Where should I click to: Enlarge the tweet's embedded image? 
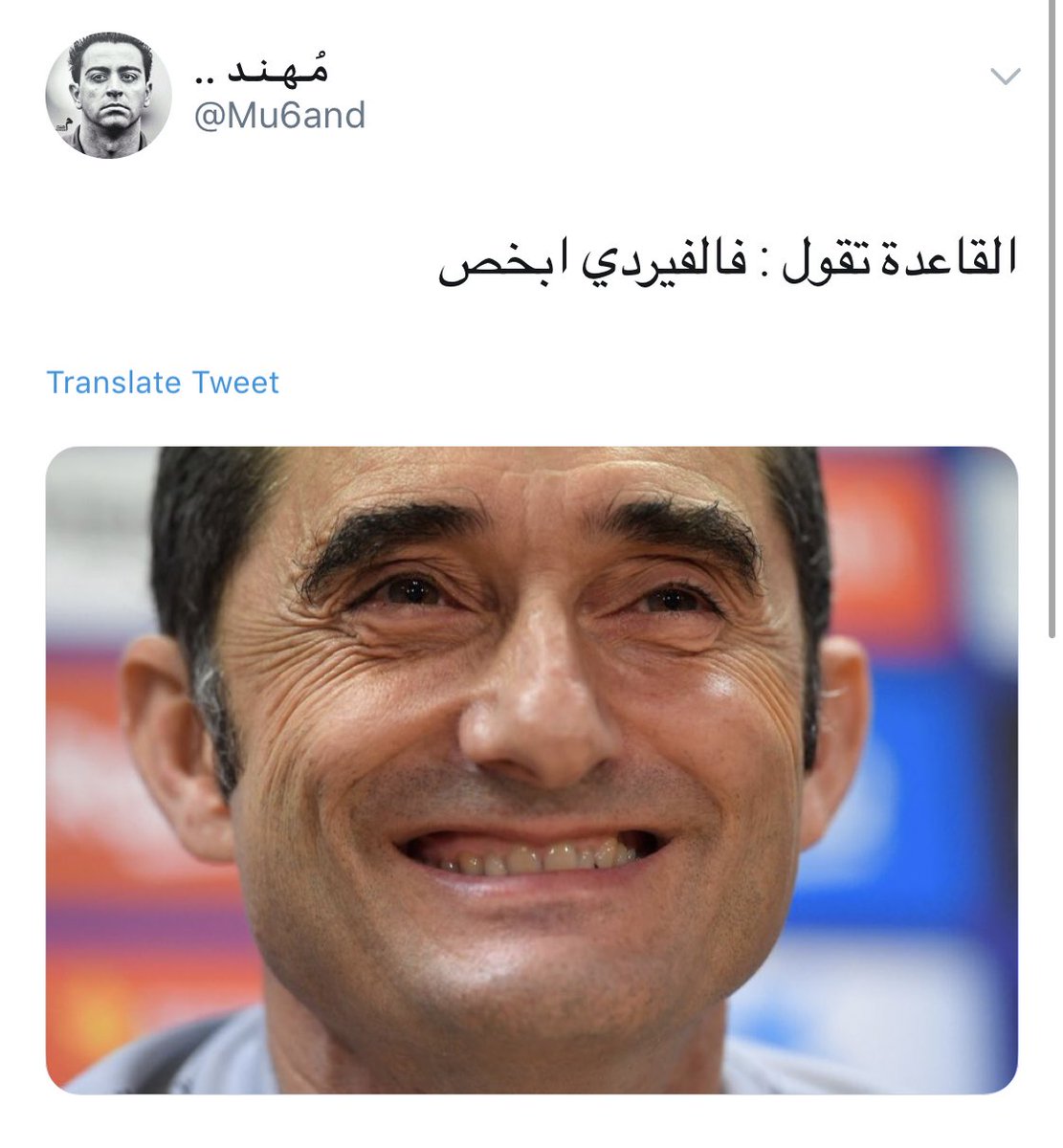pyautogui.click(x=532, y=770)
